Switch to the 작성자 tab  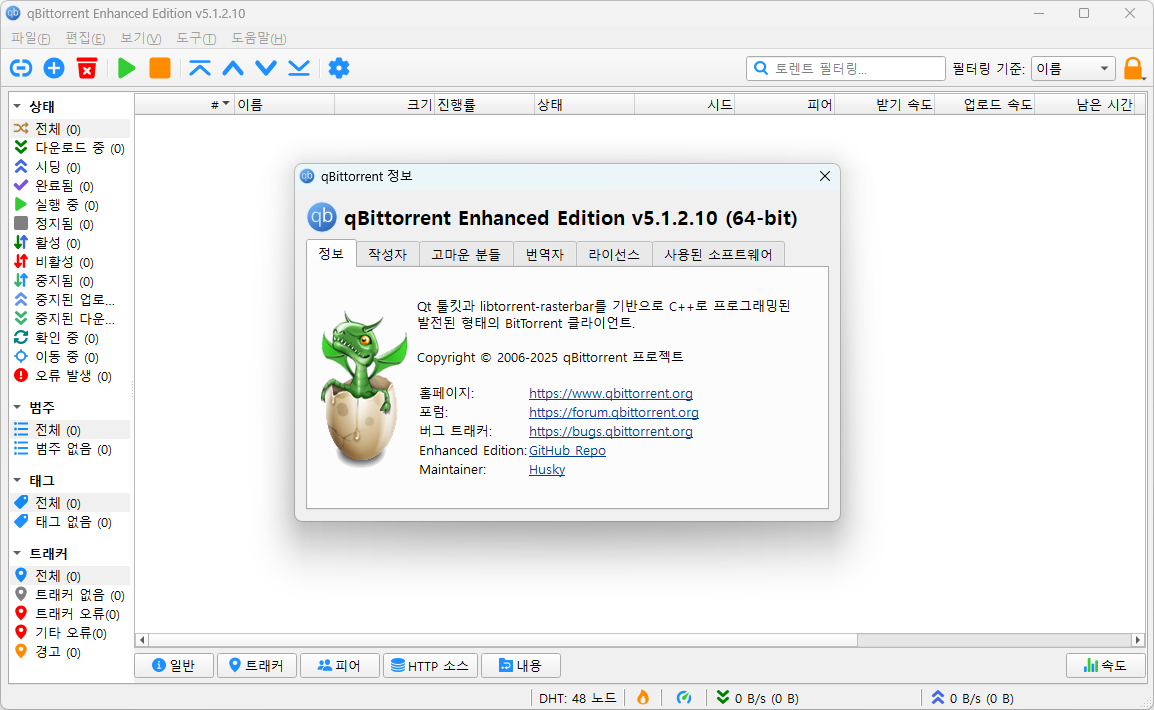click(387, 254)
